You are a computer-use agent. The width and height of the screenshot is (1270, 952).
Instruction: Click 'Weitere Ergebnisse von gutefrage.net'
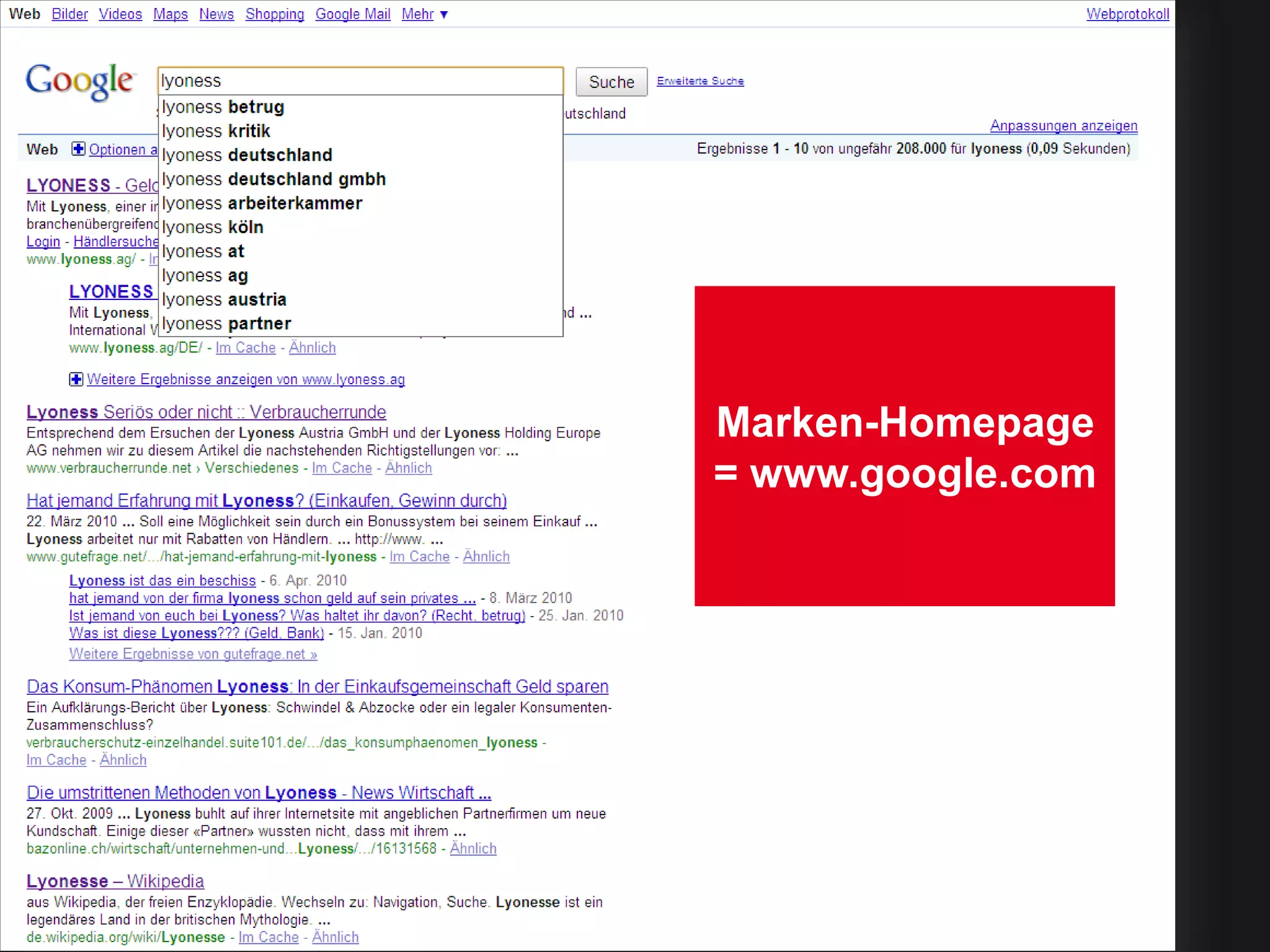[193, 654]
